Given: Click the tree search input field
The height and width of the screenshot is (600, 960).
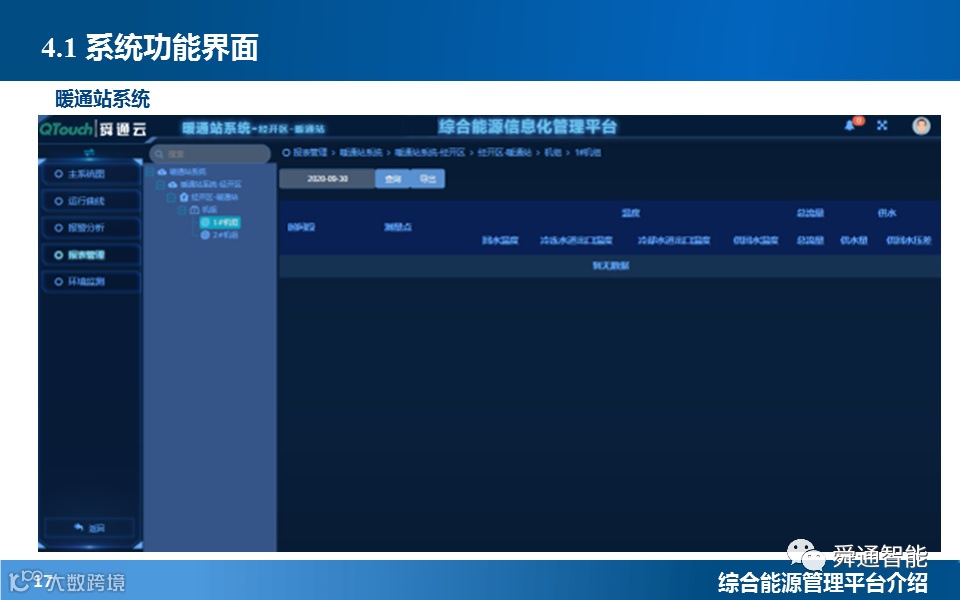Looking at the screenshot, I should tap(209, 154).
